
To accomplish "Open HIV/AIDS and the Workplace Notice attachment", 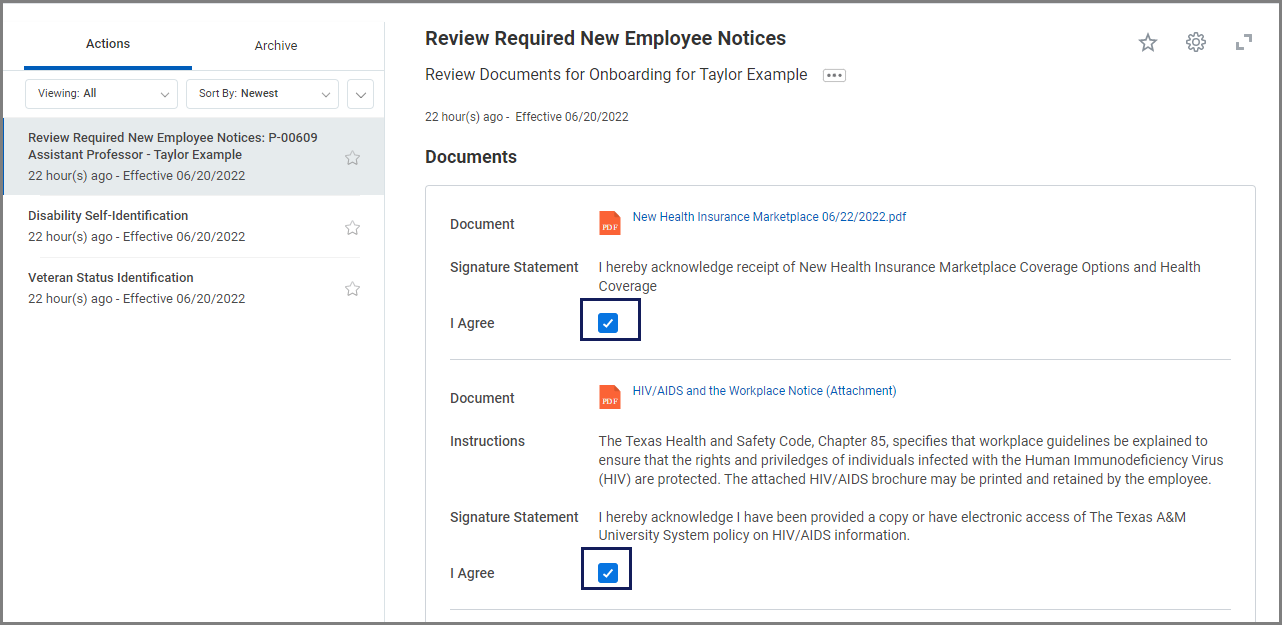I will pyautogui.click(x=764, y=391).
